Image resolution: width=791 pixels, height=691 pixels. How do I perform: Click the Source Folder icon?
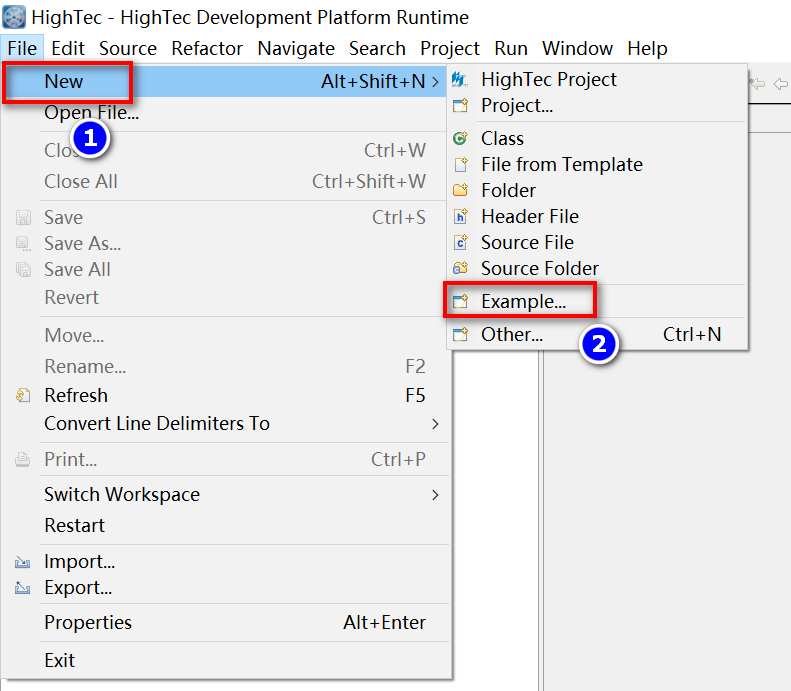click(x=460, y=268)
